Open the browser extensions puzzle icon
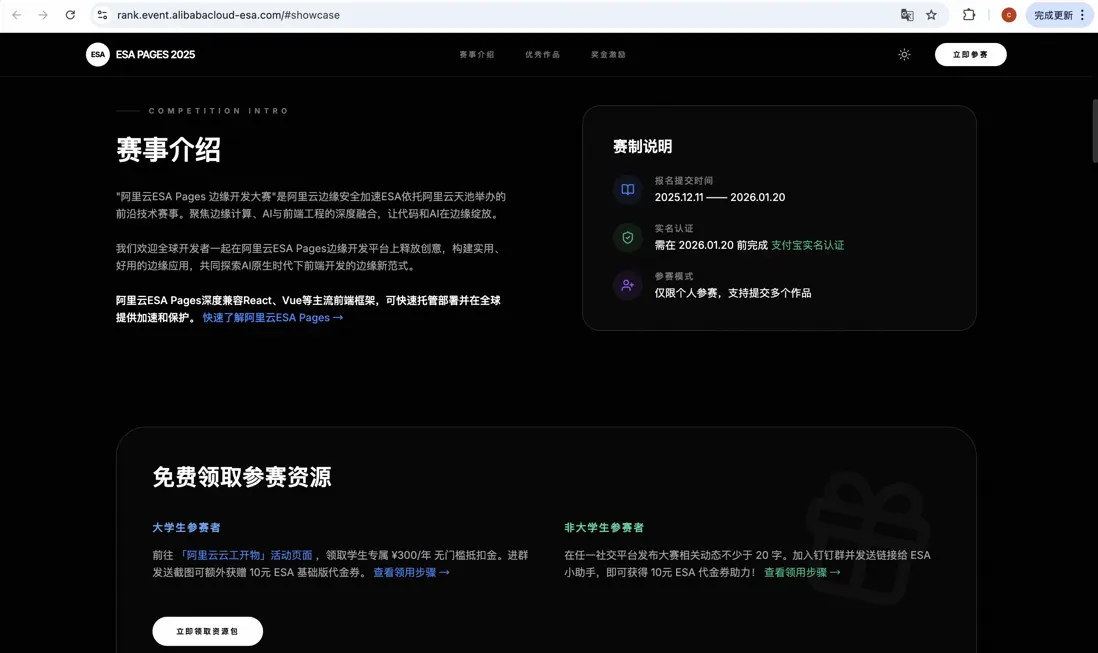1098x653 pixels. pos(969,15)
